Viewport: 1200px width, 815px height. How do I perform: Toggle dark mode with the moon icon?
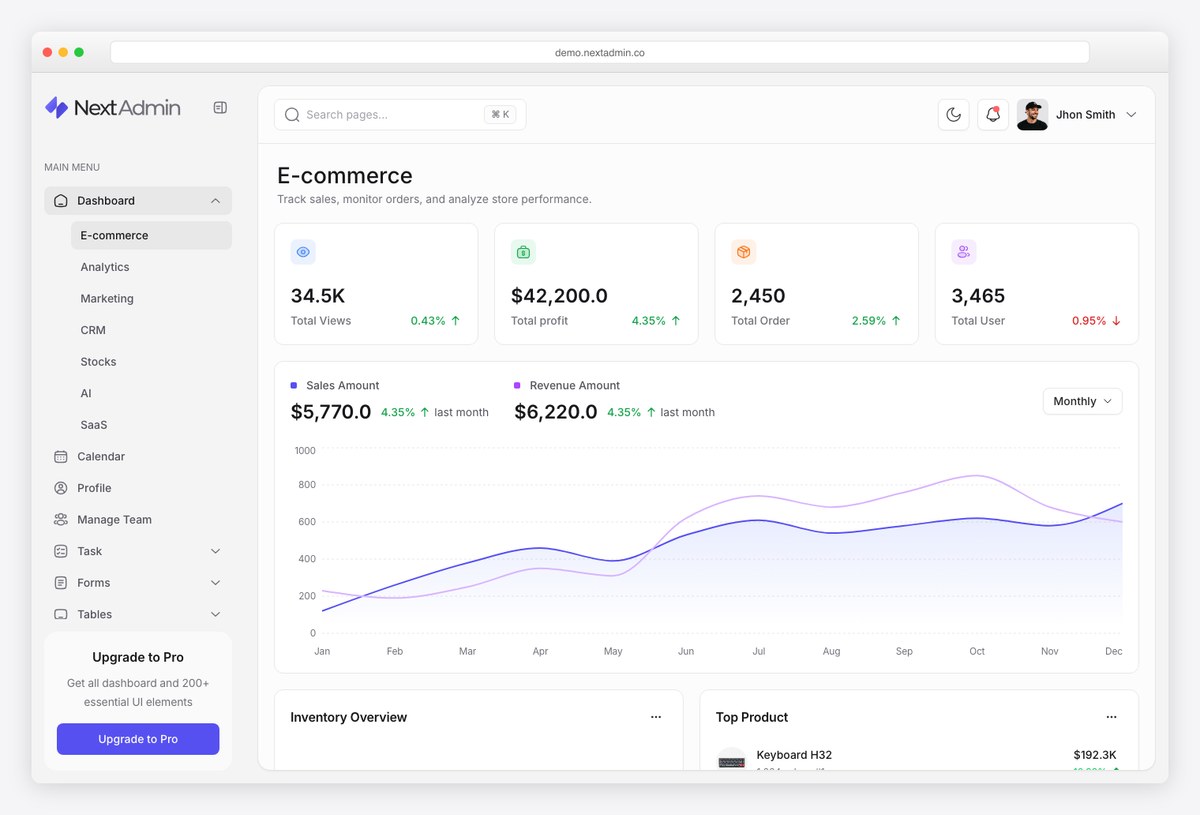coord(954,115)
